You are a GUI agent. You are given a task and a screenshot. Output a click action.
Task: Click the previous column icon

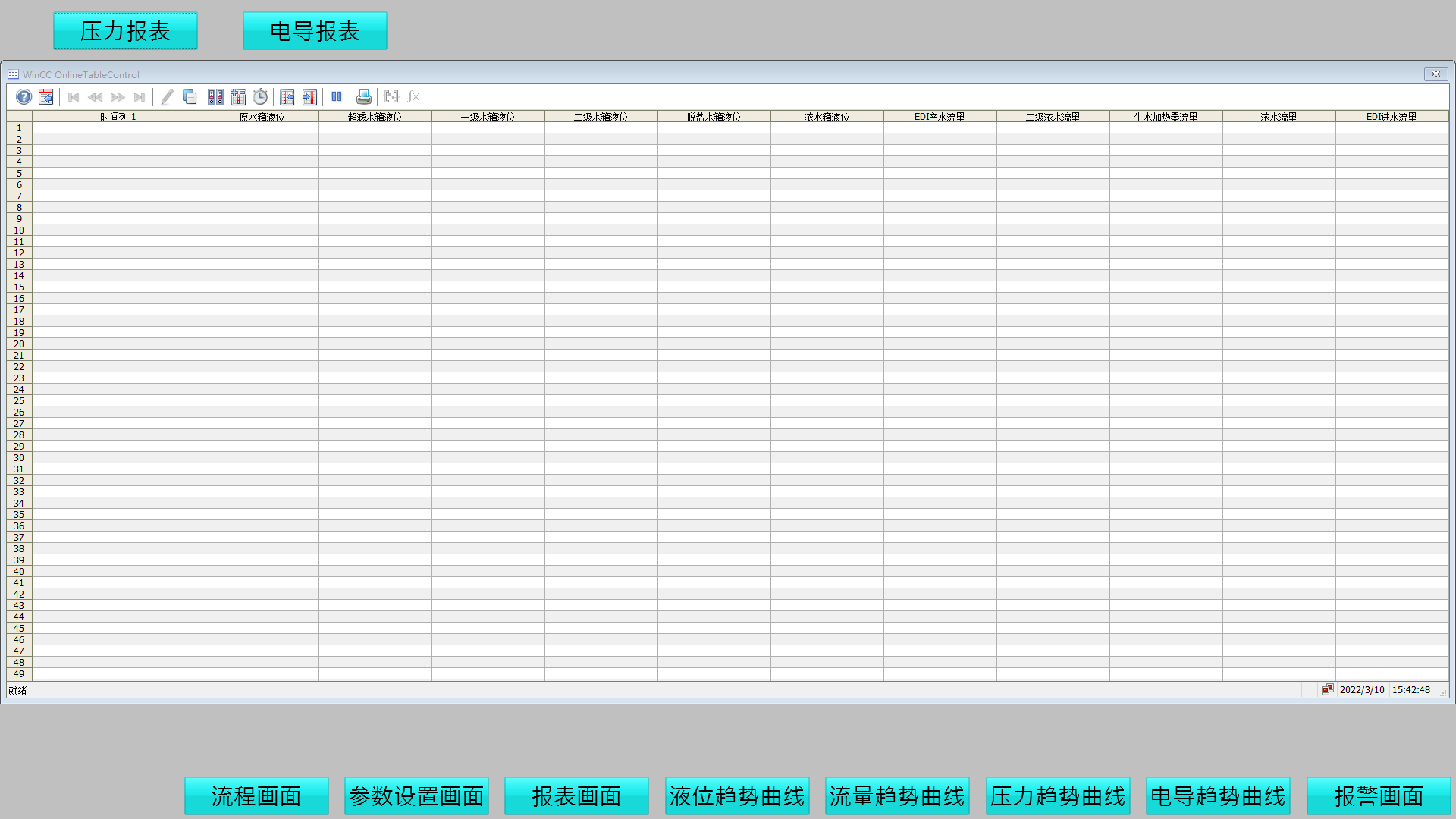pyautogui.click(x=287, y=97)
